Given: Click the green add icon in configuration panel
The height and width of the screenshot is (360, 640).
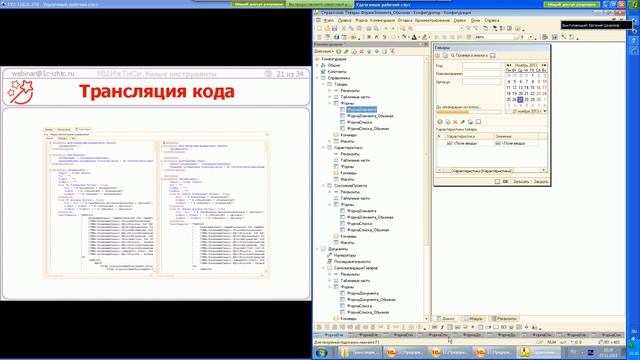Looking at the screenshot, I should coord(338,51).
